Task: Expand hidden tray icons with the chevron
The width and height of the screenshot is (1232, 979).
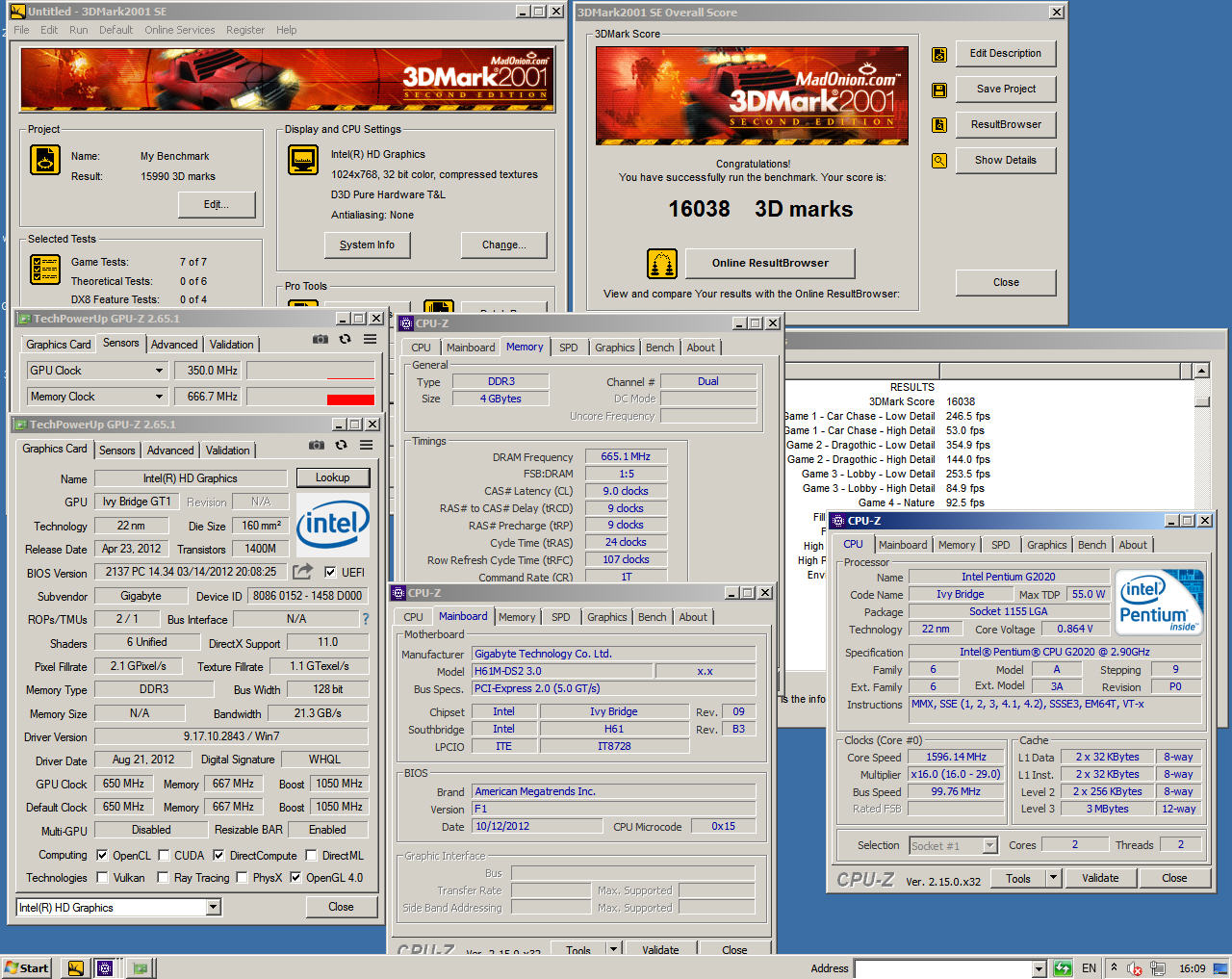Action: click(x=1114, y=967)
